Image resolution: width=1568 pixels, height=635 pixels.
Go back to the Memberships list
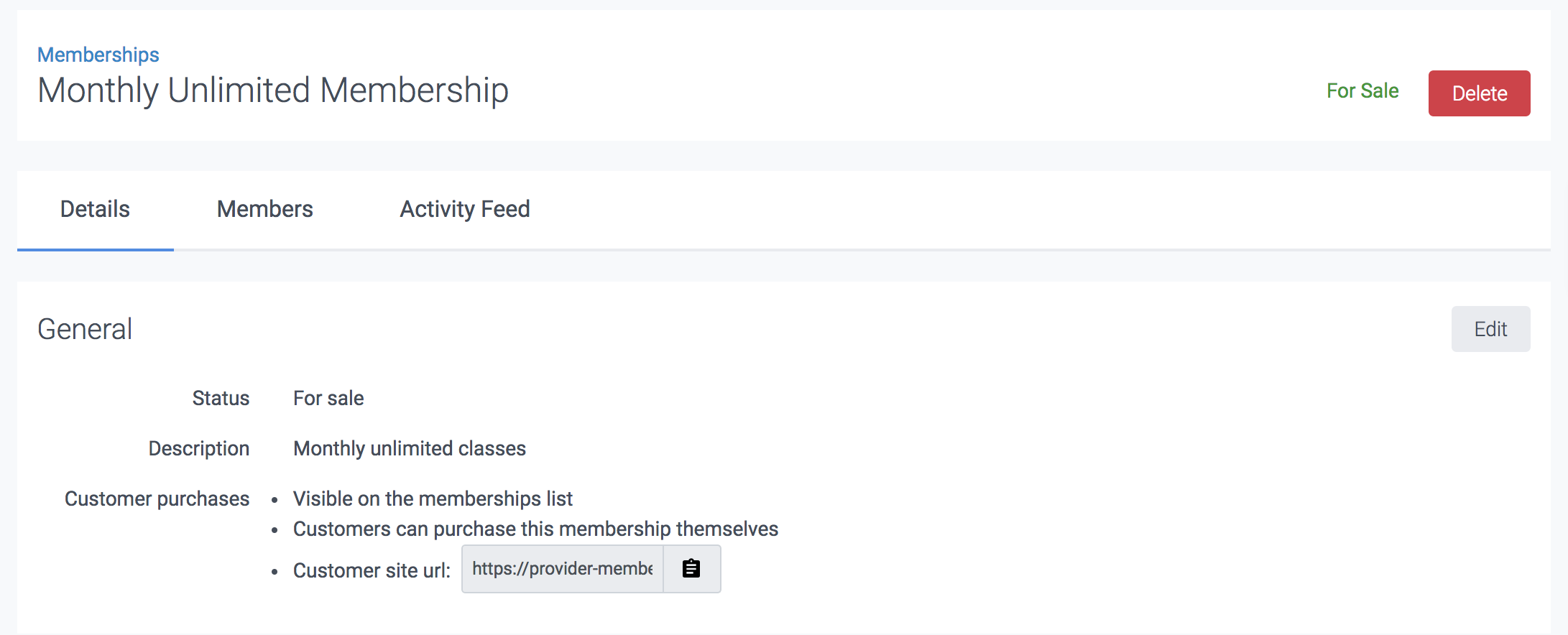pos(98,55)
